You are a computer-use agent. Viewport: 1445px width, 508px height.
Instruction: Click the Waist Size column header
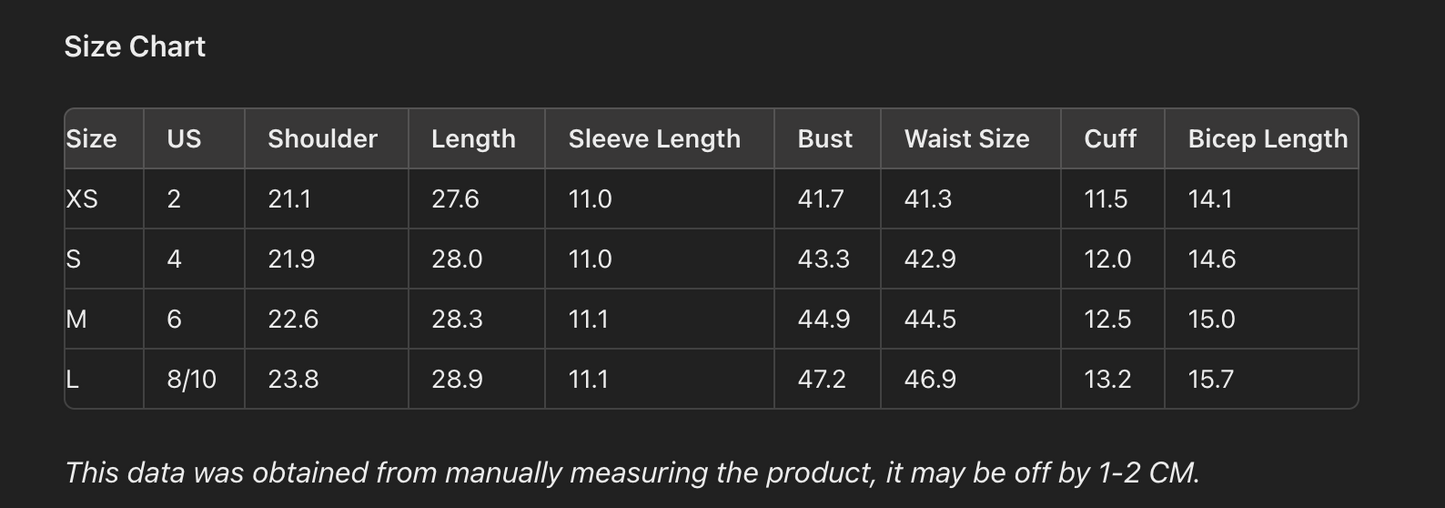pos(966,139)
